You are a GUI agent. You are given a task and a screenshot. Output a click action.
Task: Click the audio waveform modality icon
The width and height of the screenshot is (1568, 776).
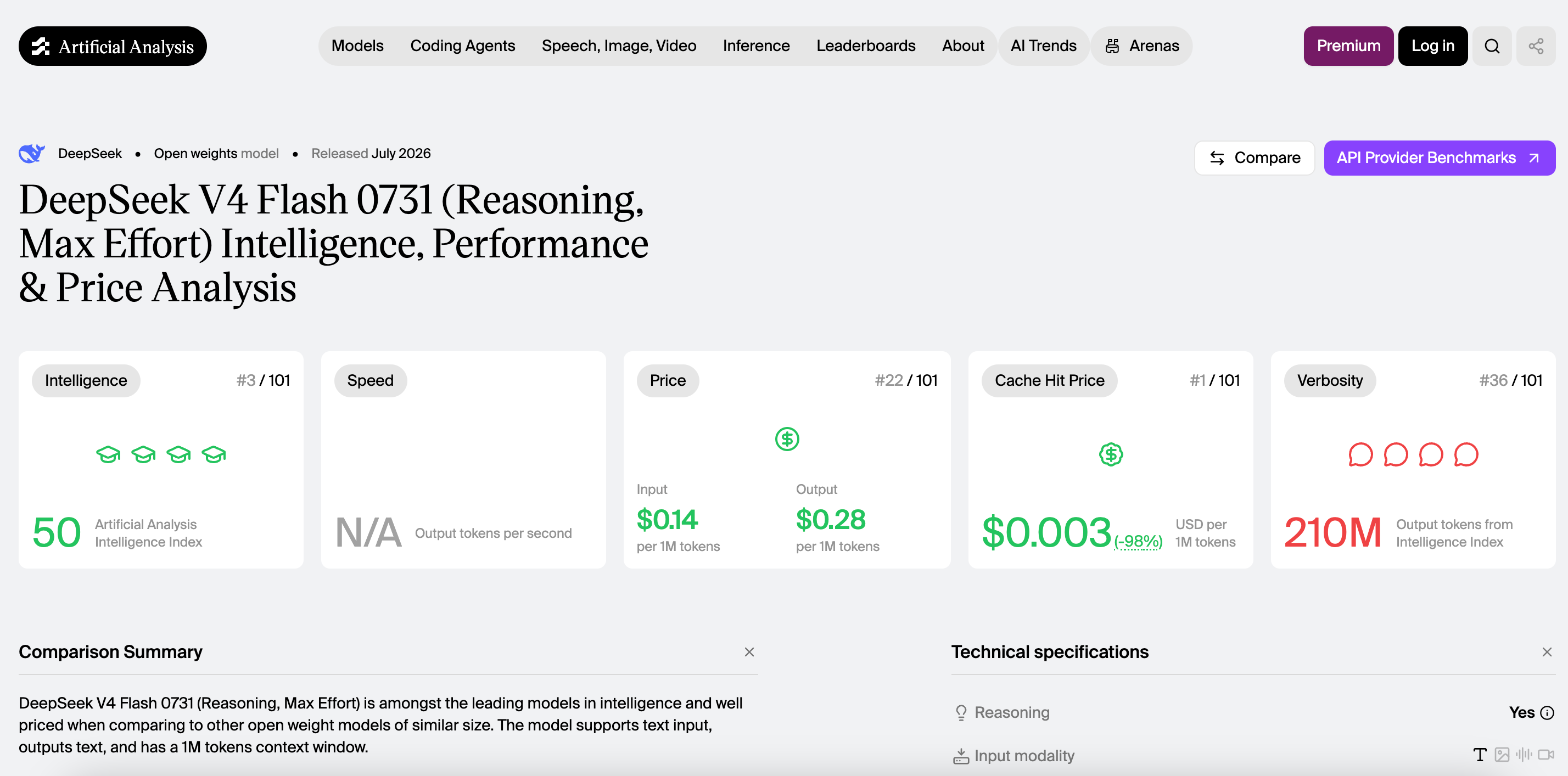1524,755
